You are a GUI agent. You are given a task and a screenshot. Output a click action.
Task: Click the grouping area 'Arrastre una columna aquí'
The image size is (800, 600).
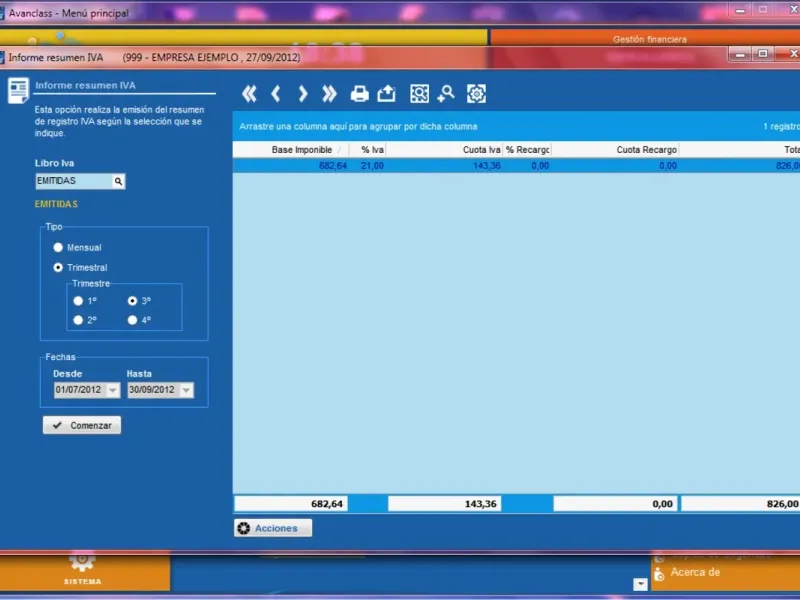click(358, 127)
